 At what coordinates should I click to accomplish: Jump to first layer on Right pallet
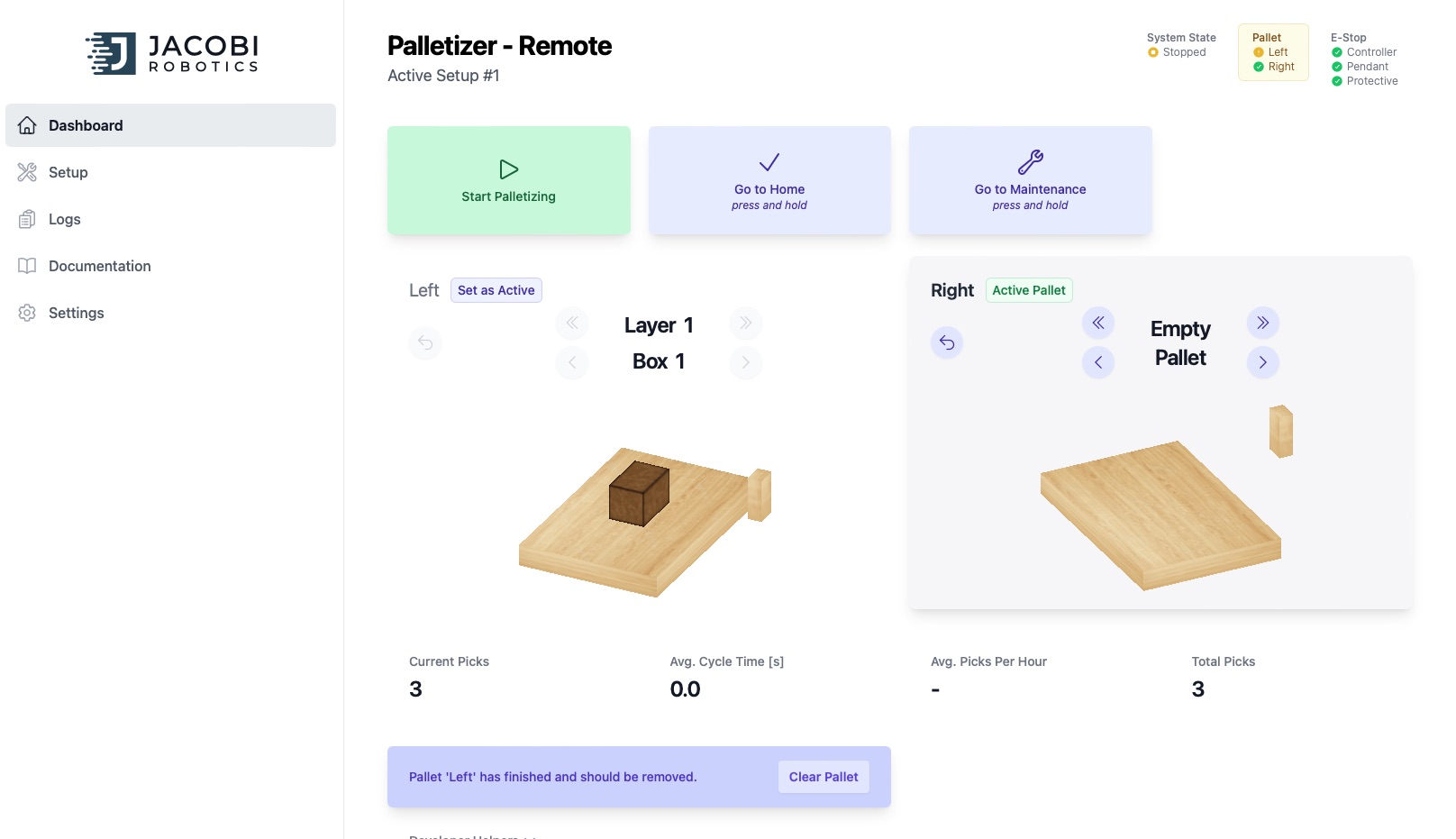point(1097,323)
